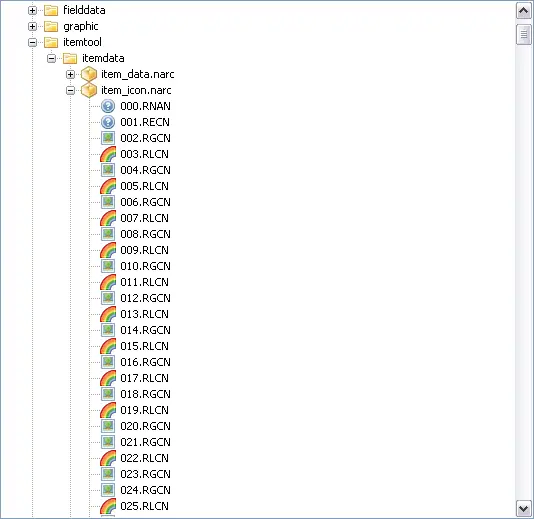Click the rainbow palette icon of 013.RLCN
This screenshot has width=534, height=519.
coord(108,314)
